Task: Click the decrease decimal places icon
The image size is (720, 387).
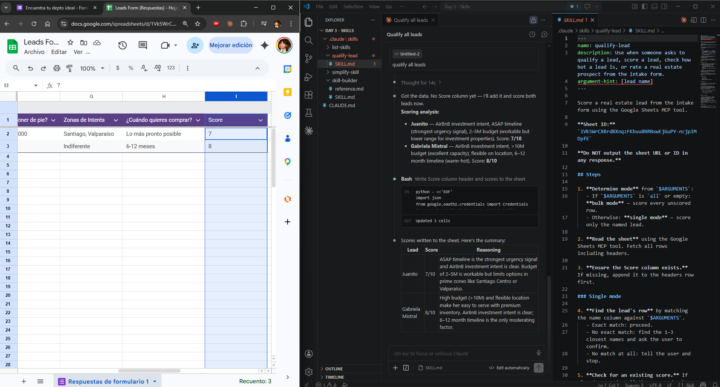Action: pyautogui.click(x=144, y=68)
